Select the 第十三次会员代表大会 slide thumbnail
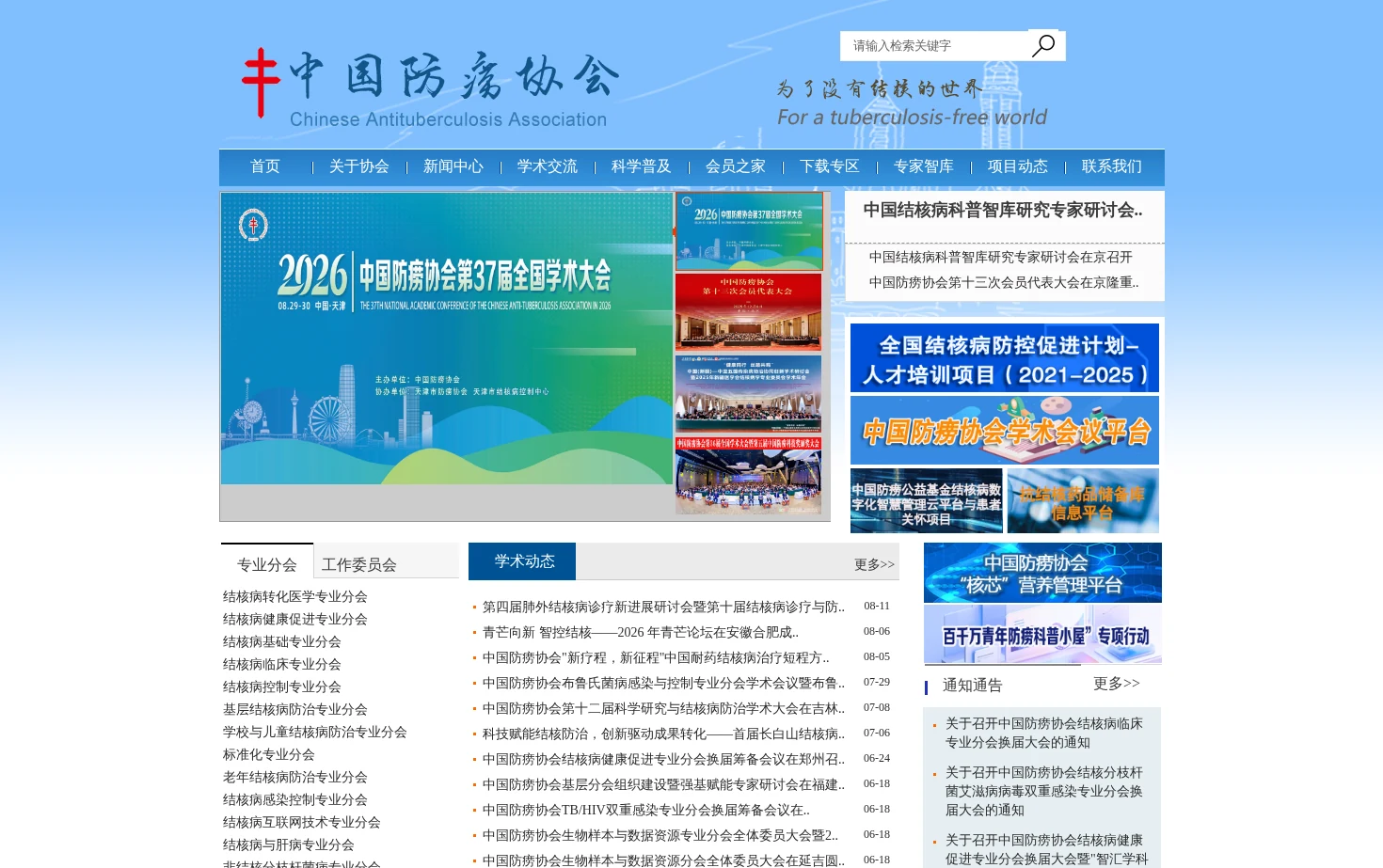This screenshot has height=868, width=1383. coord(749,312)
